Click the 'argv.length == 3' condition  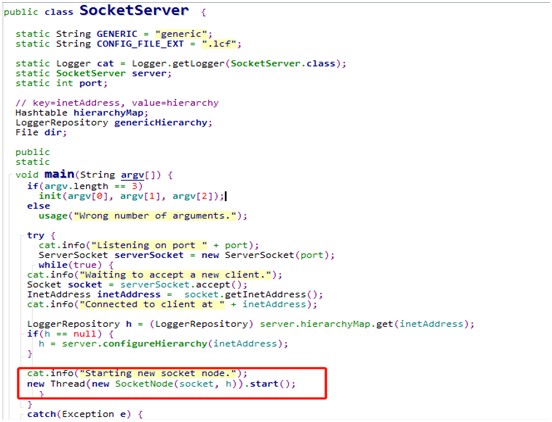tap(90, 186)
